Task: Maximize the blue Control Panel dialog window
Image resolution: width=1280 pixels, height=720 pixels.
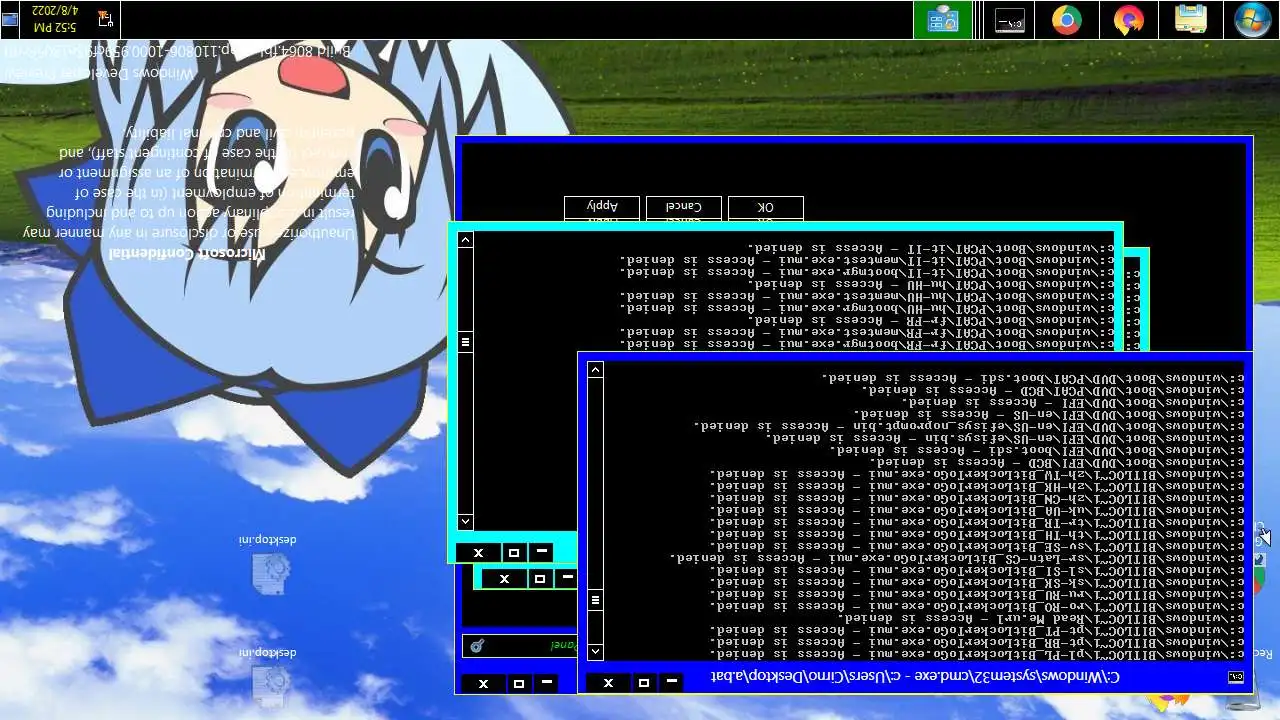Action: pyautogui.click(x=518, y=684)
